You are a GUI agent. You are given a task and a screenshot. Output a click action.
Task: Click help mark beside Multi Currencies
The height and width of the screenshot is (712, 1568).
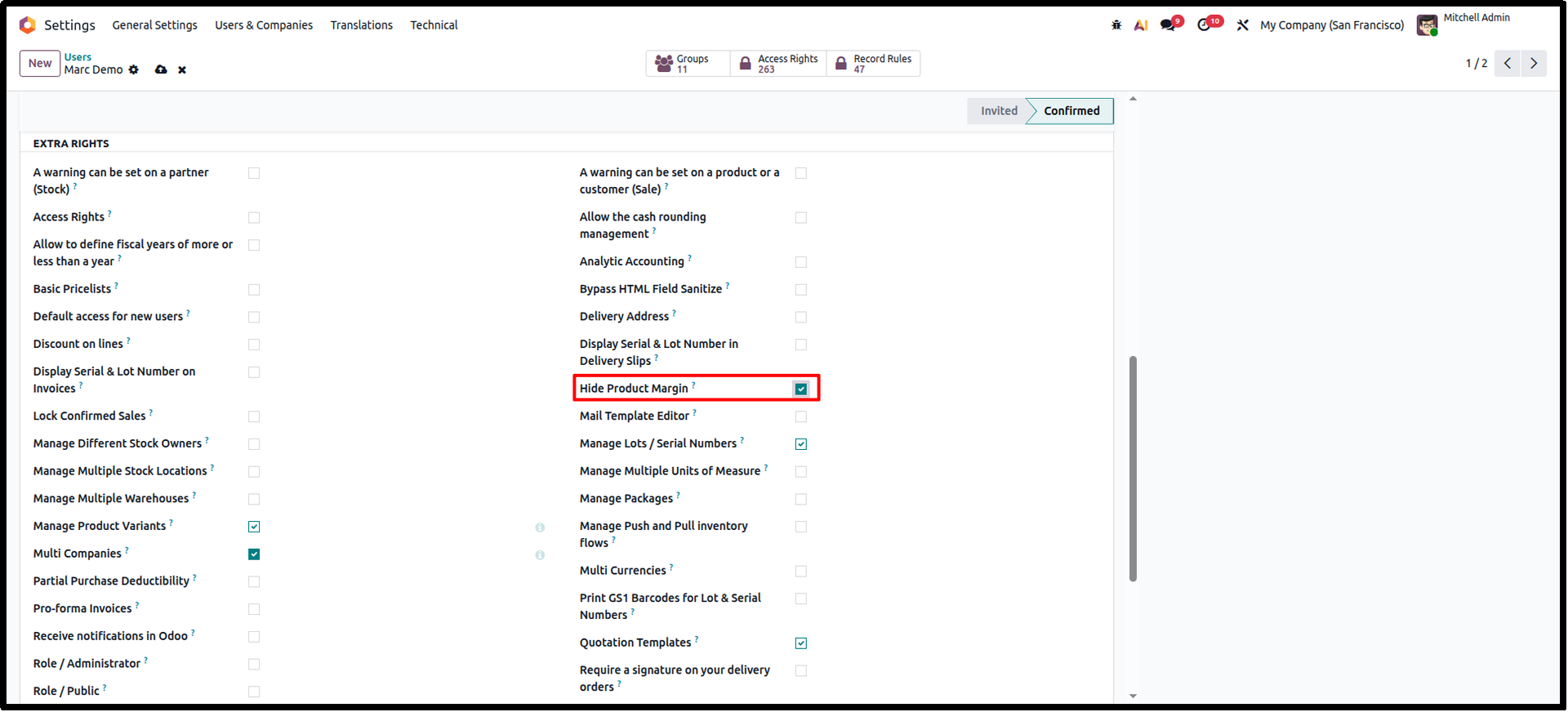click(x=671, y=567)
